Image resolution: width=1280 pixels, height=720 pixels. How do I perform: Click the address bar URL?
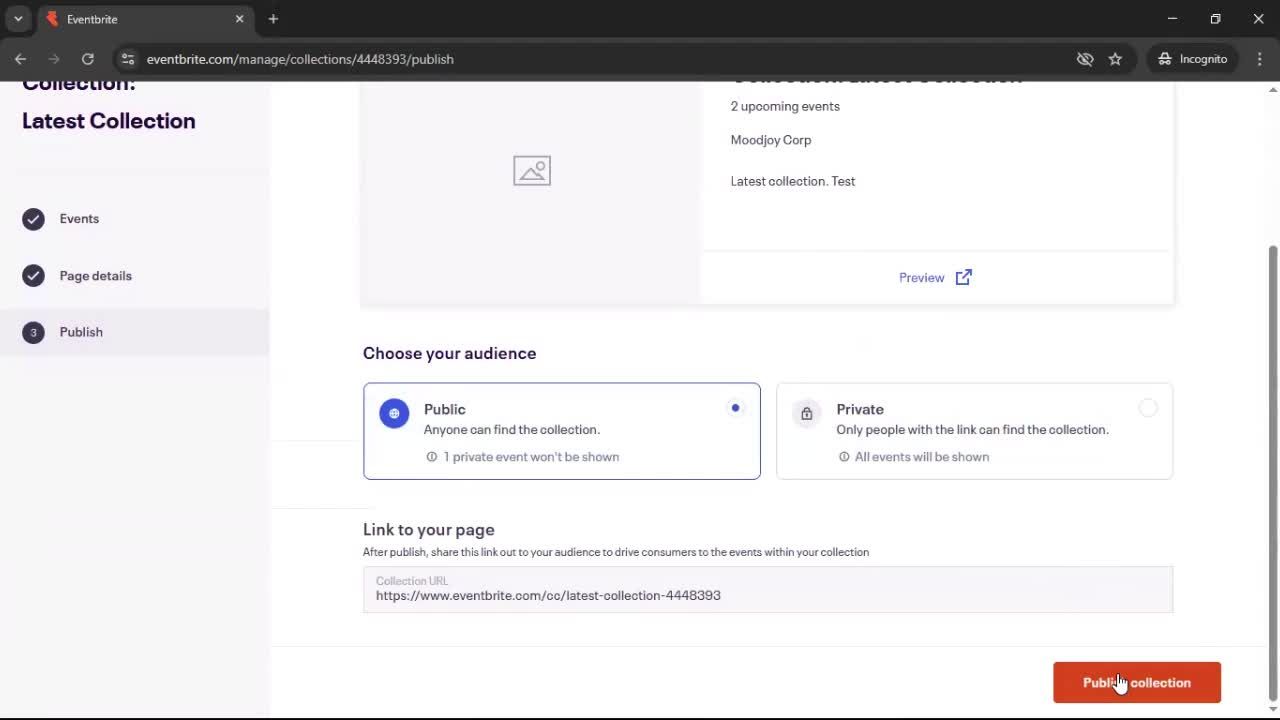[x=300, y=59]
